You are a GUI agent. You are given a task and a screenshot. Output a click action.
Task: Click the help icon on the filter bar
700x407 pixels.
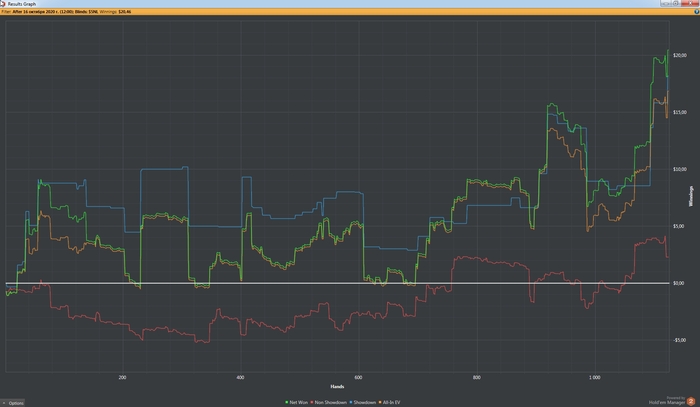(696, 12)
